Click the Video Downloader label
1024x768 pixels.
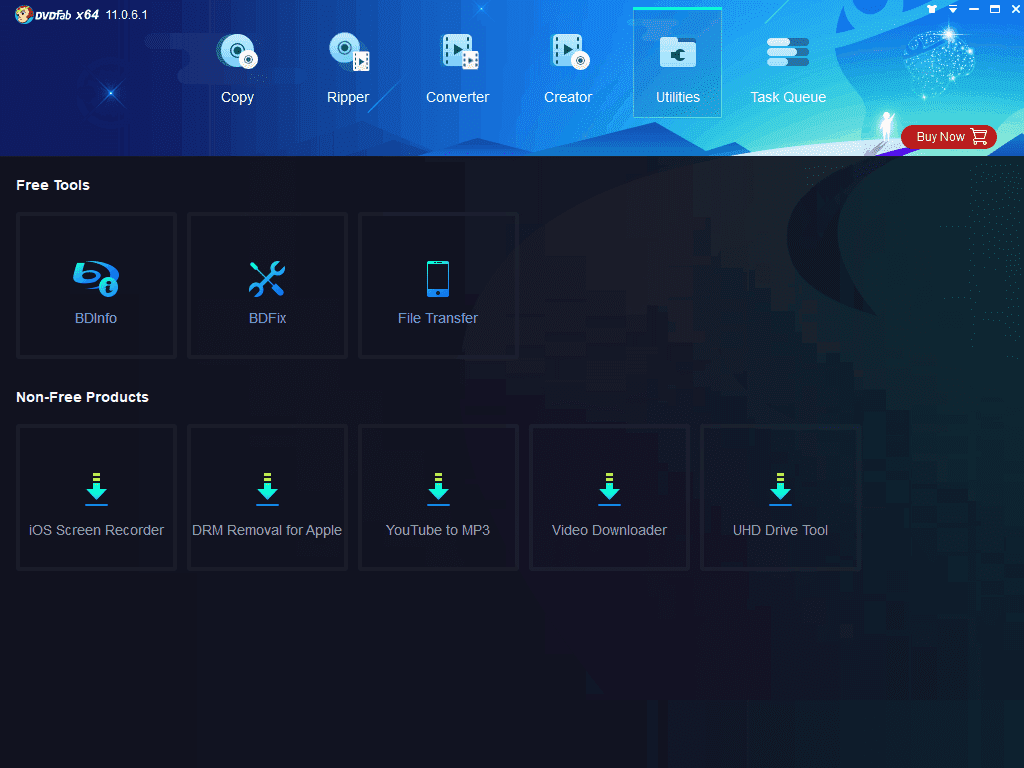[609, 530]
